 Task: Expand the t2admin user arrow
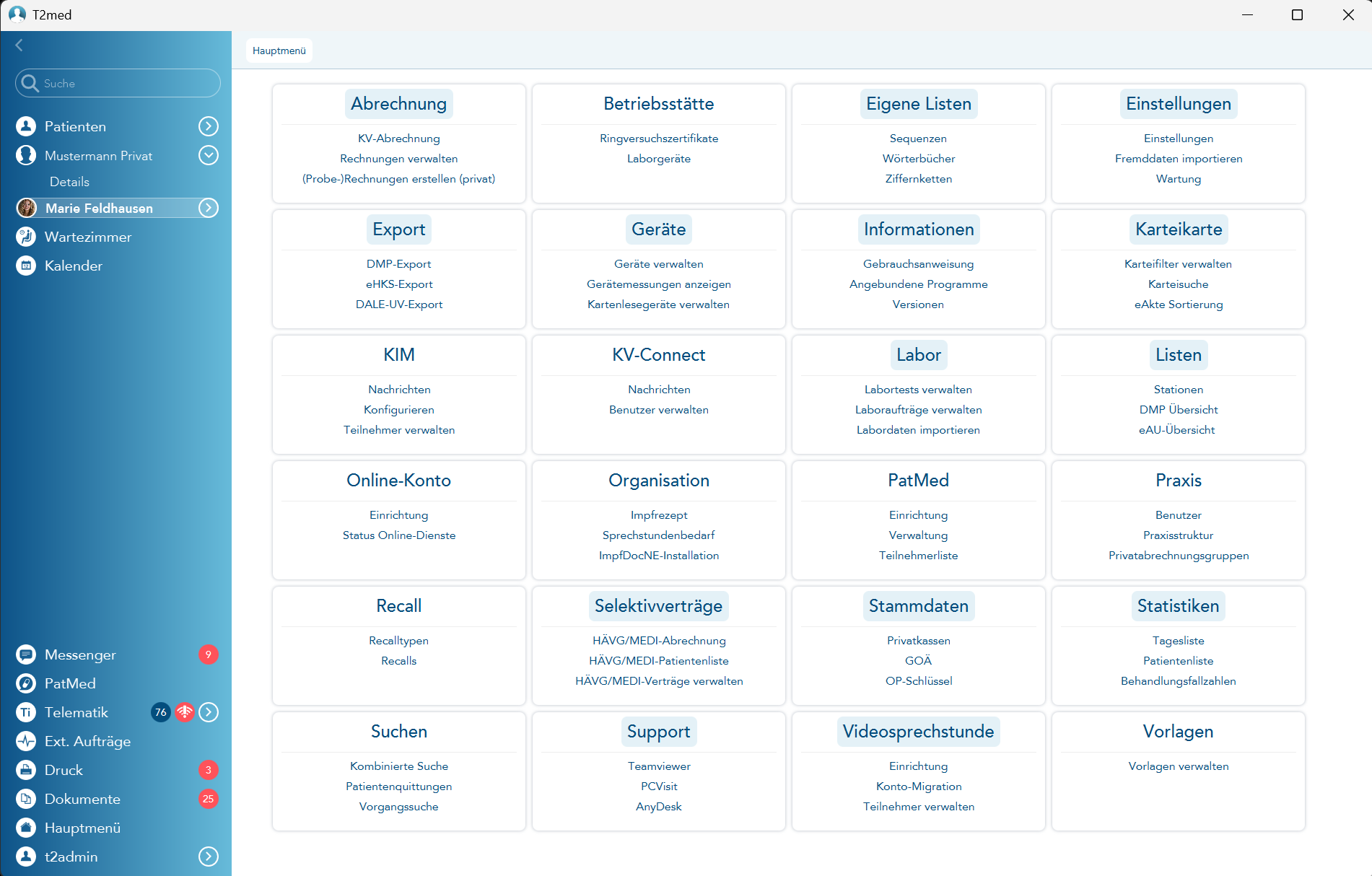click(209, 857)
